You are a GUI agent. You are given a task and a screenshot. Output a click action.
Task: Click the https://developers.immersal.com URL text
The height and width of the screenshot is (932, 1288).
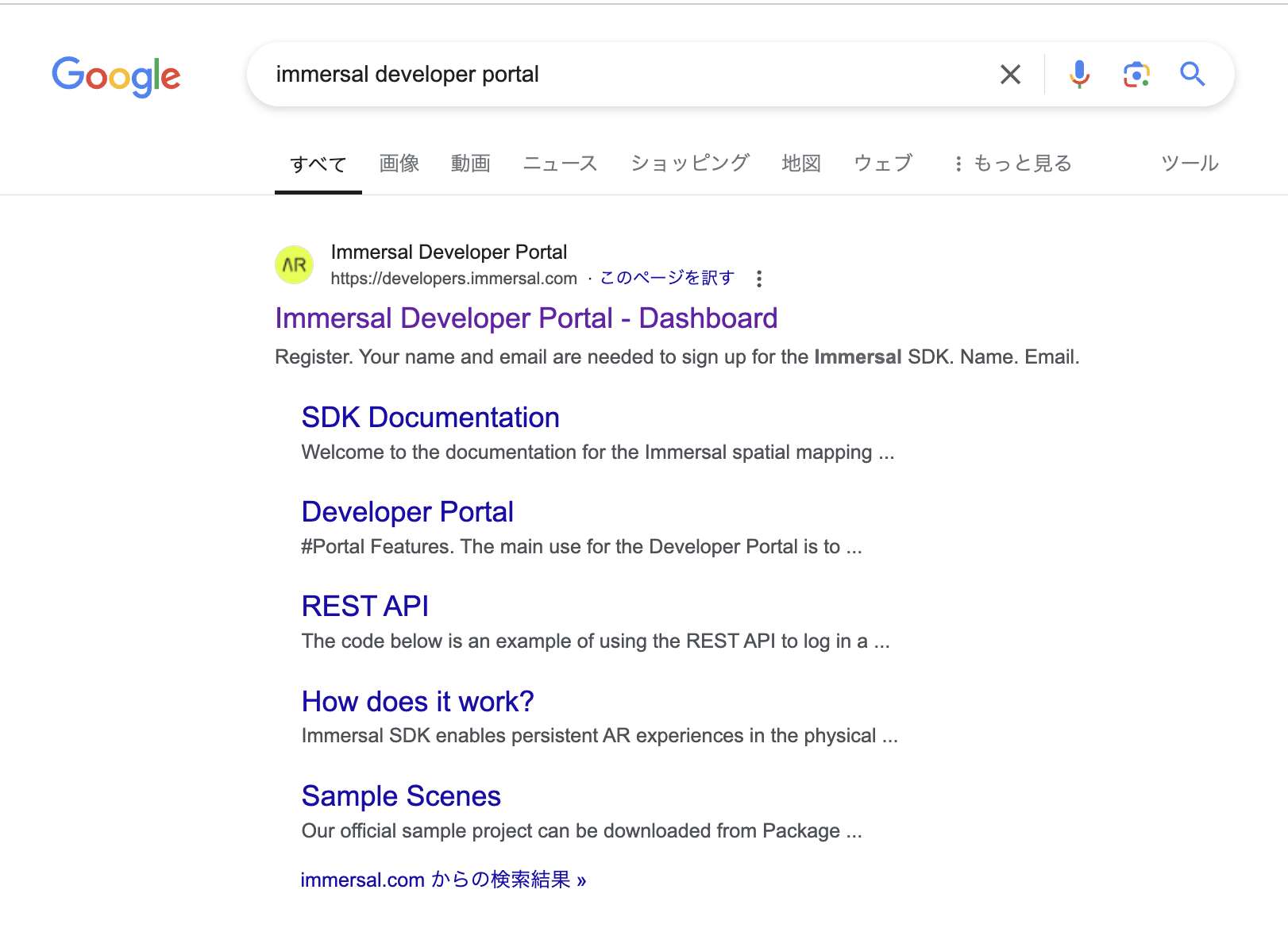pyautogui.click(x=454, y=279)
